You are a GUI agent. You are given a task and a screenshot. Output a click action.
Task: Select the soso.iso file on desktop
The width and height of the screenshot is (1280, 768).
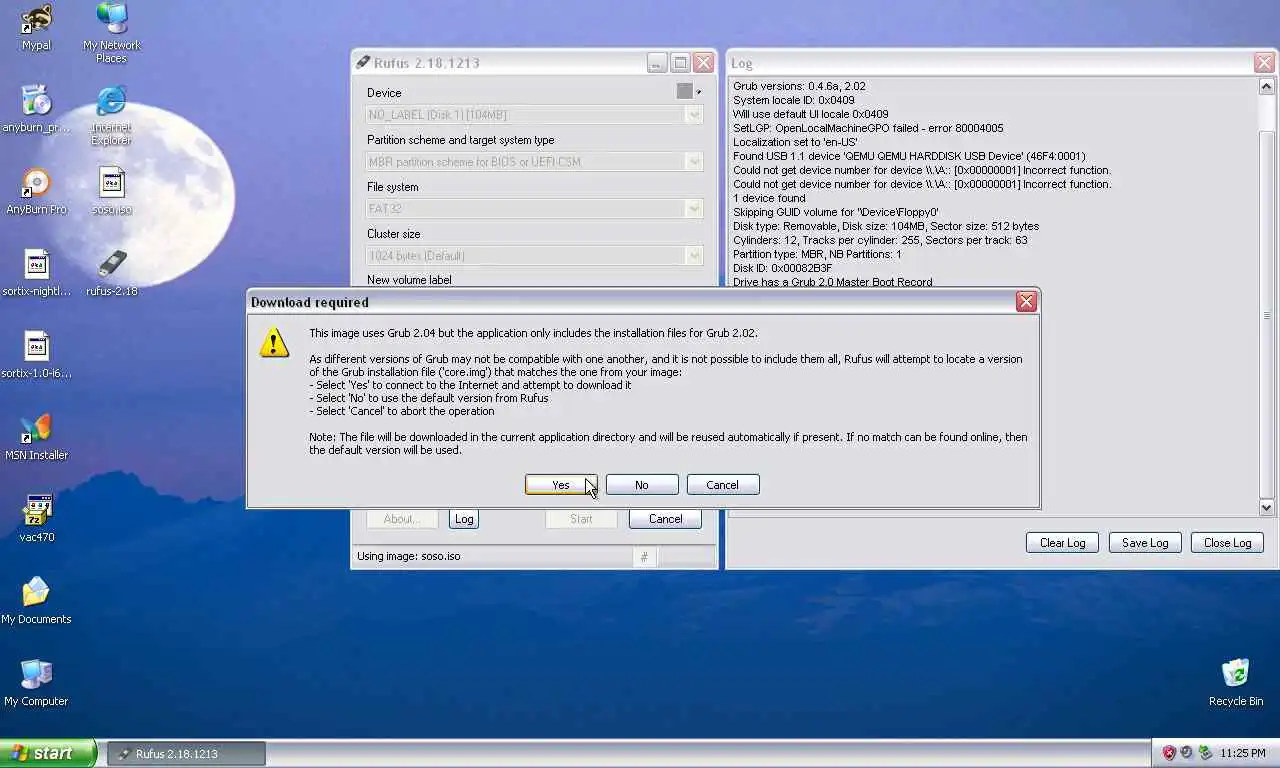(112, 191)
